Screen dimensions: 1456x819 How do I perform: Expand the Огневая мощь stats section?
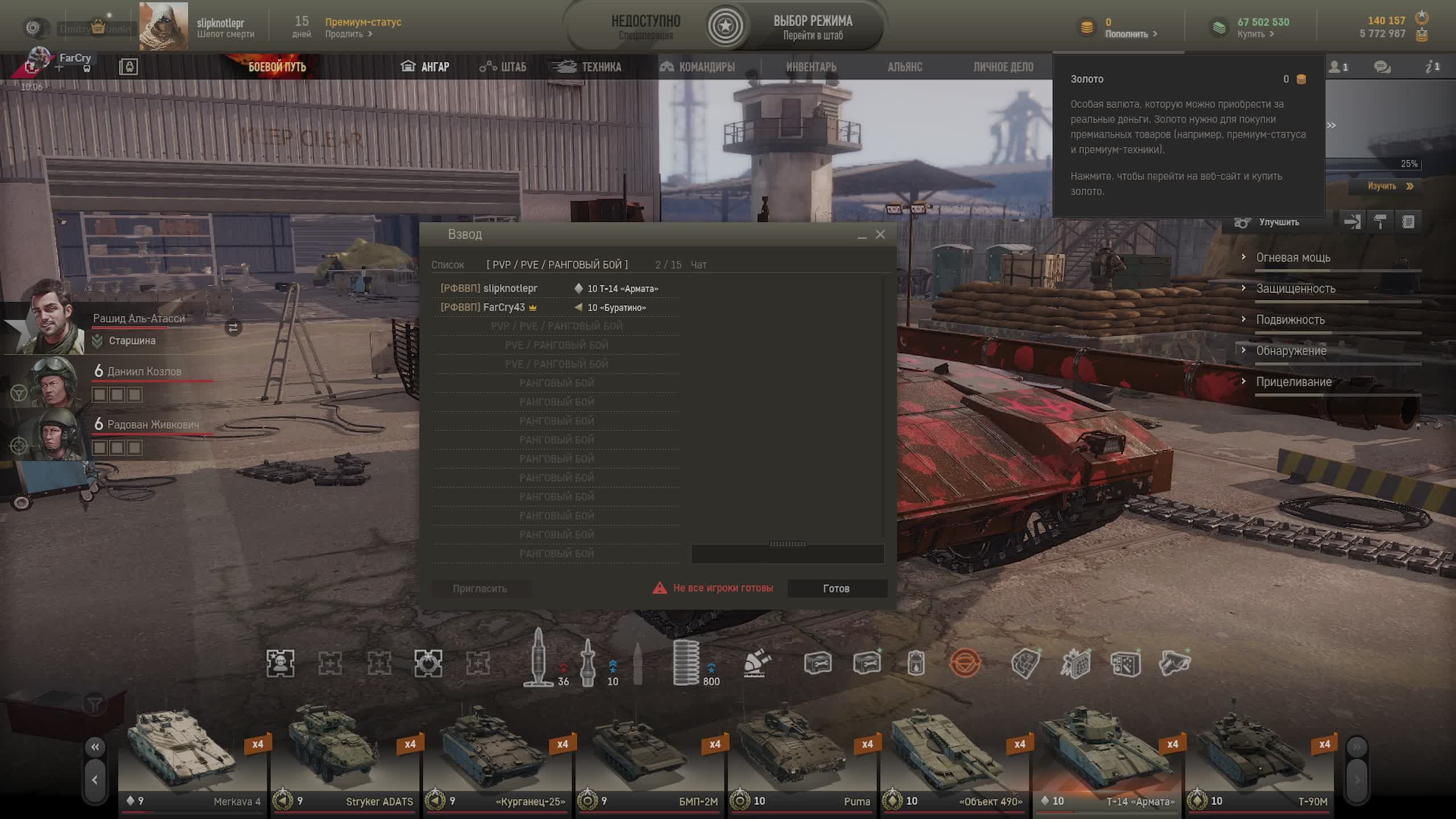1293,258
